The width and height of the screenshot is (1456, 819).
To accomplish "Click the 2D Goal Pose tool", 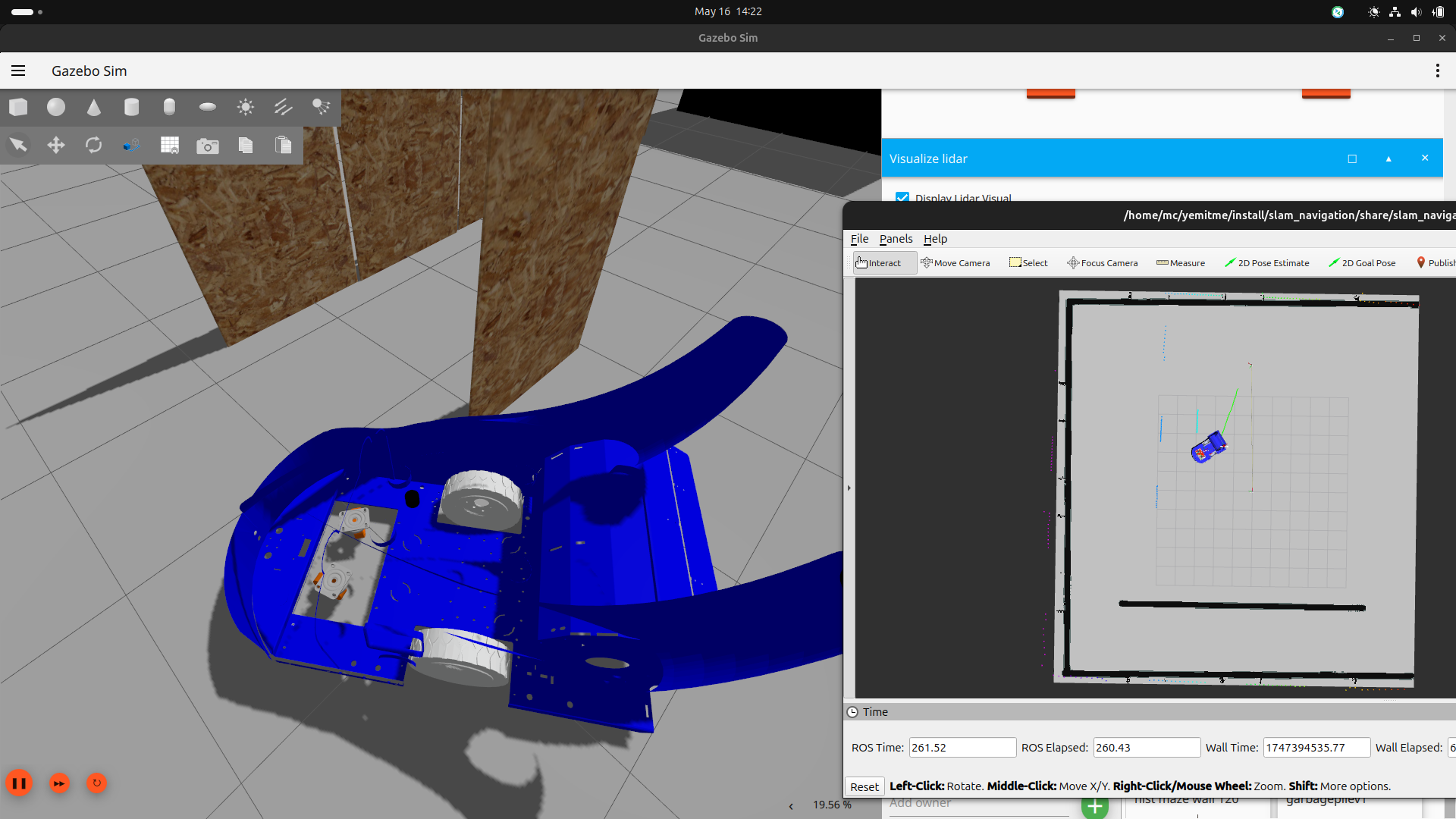I will coord(1362,263).
